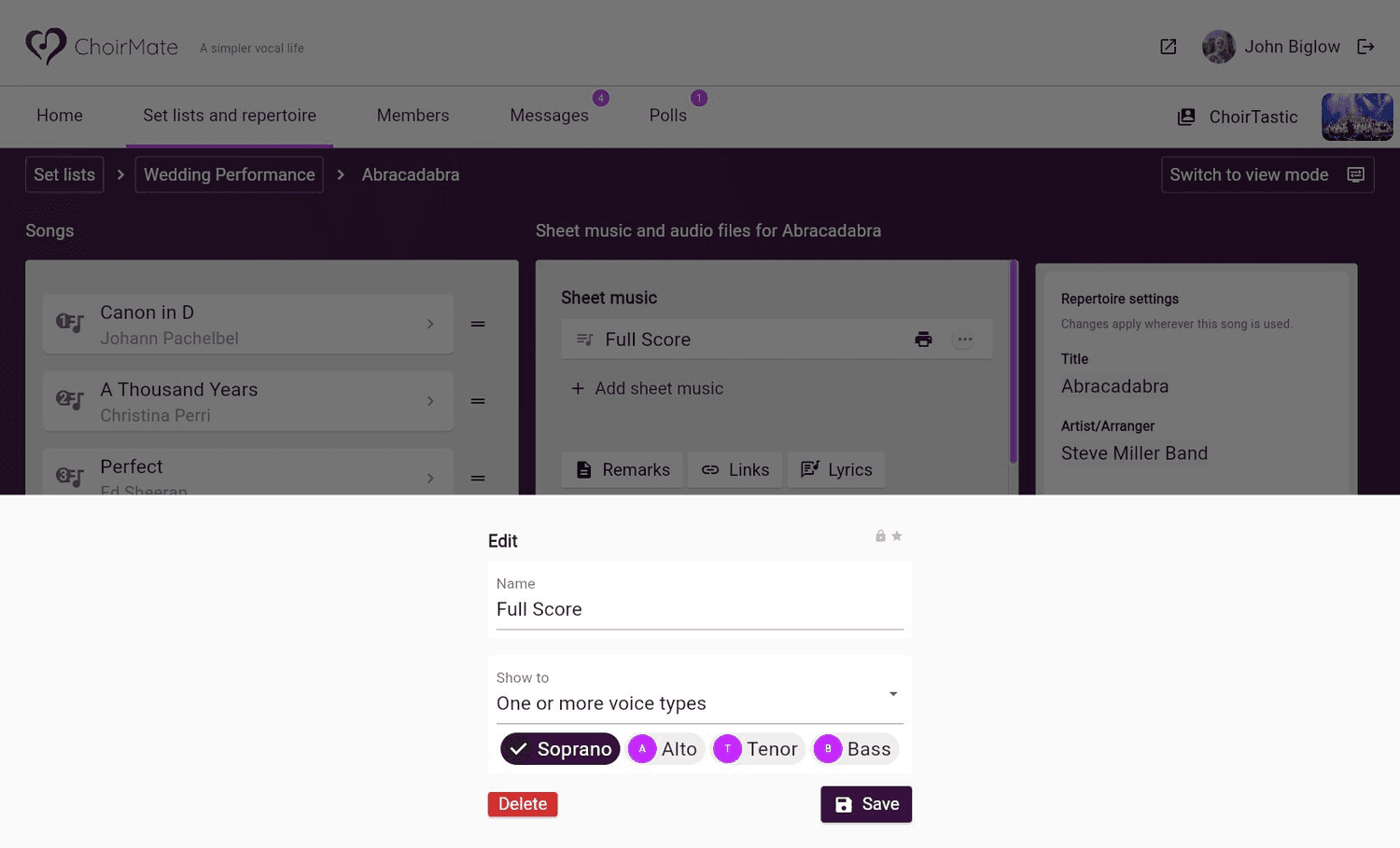Expand the Canon in D song chevron
Image resolution: width=1400 pixels, height=848 pixels.
[x=430, y=324]
